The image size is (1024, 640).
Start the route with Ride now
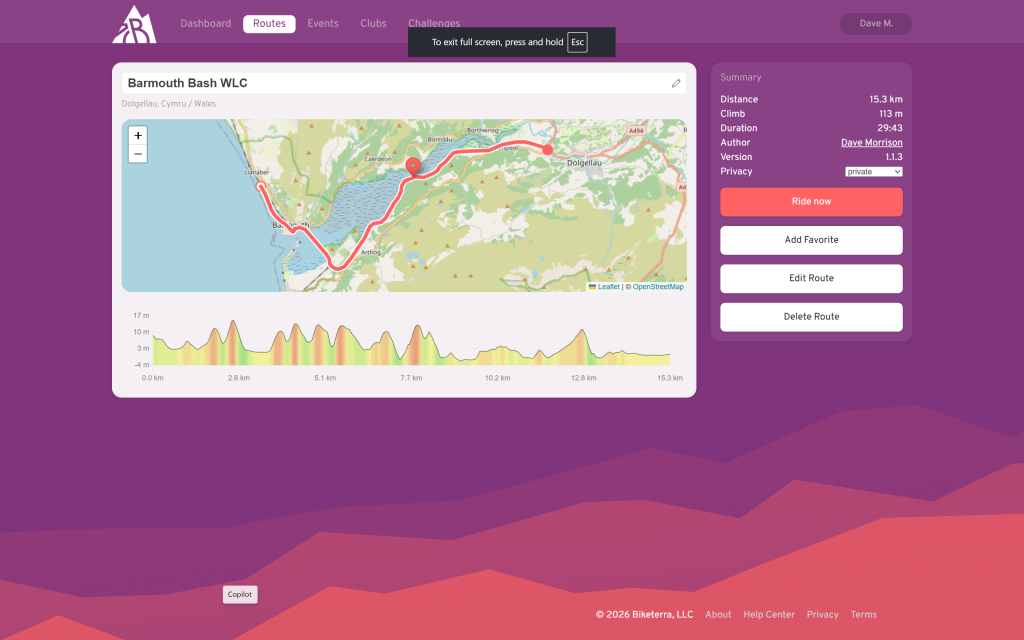pos(811,202)
